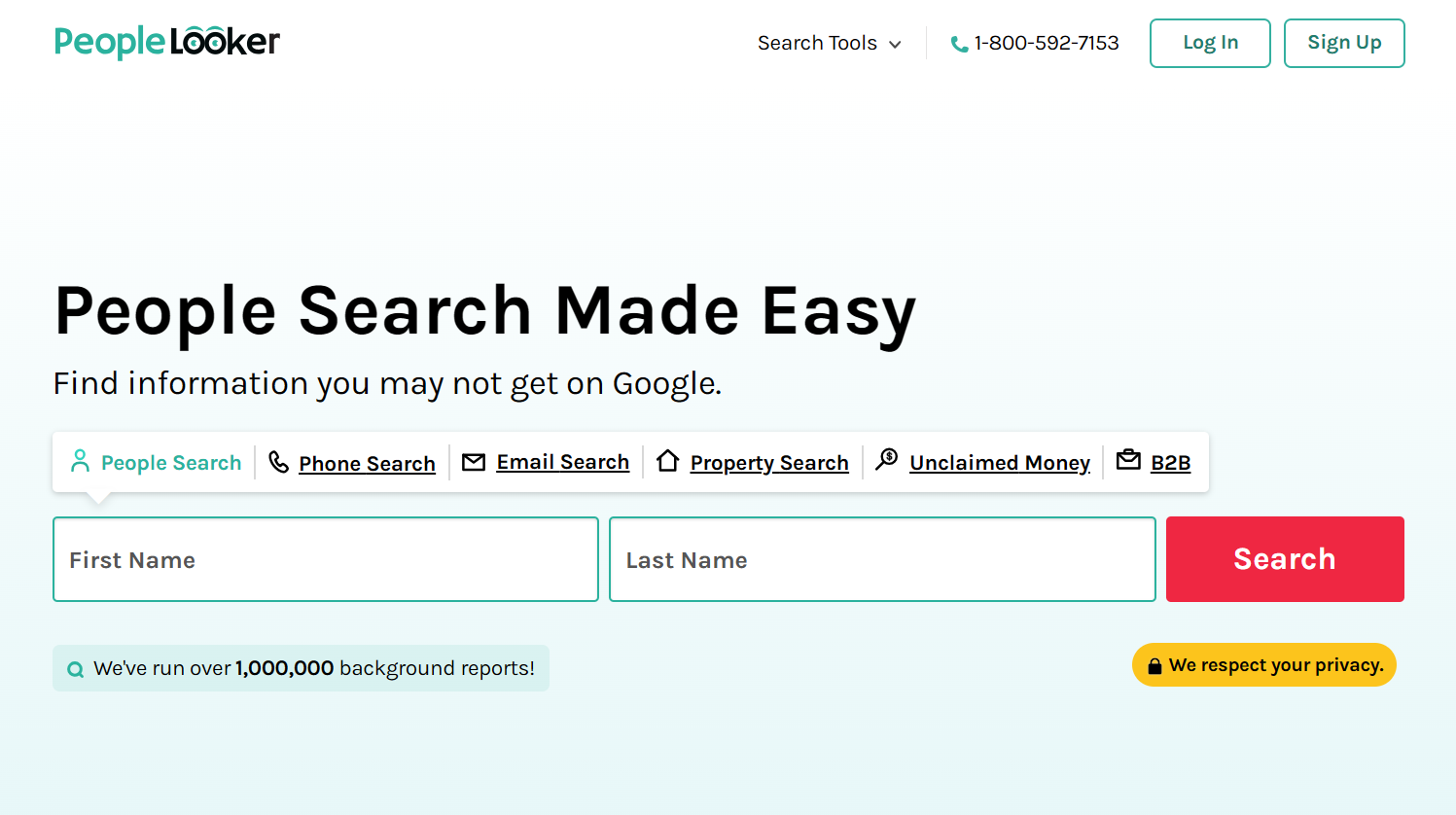Image resolution: width=1456 pixels, height=815 pixels.
Task: Select the house icon for Property Search
Action: [668, 461]
